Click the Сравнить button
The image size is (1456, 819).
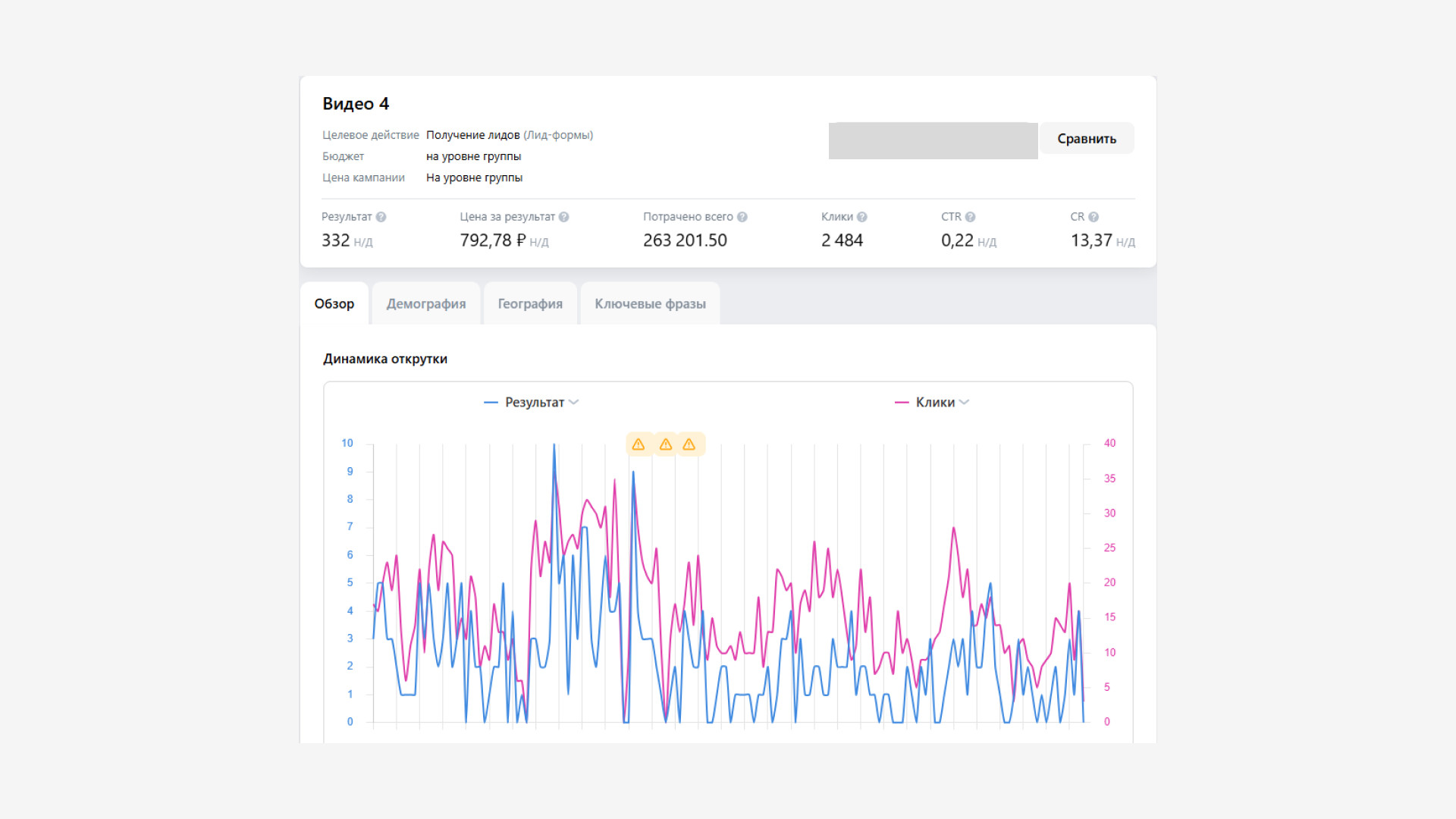click(1087, 139)
